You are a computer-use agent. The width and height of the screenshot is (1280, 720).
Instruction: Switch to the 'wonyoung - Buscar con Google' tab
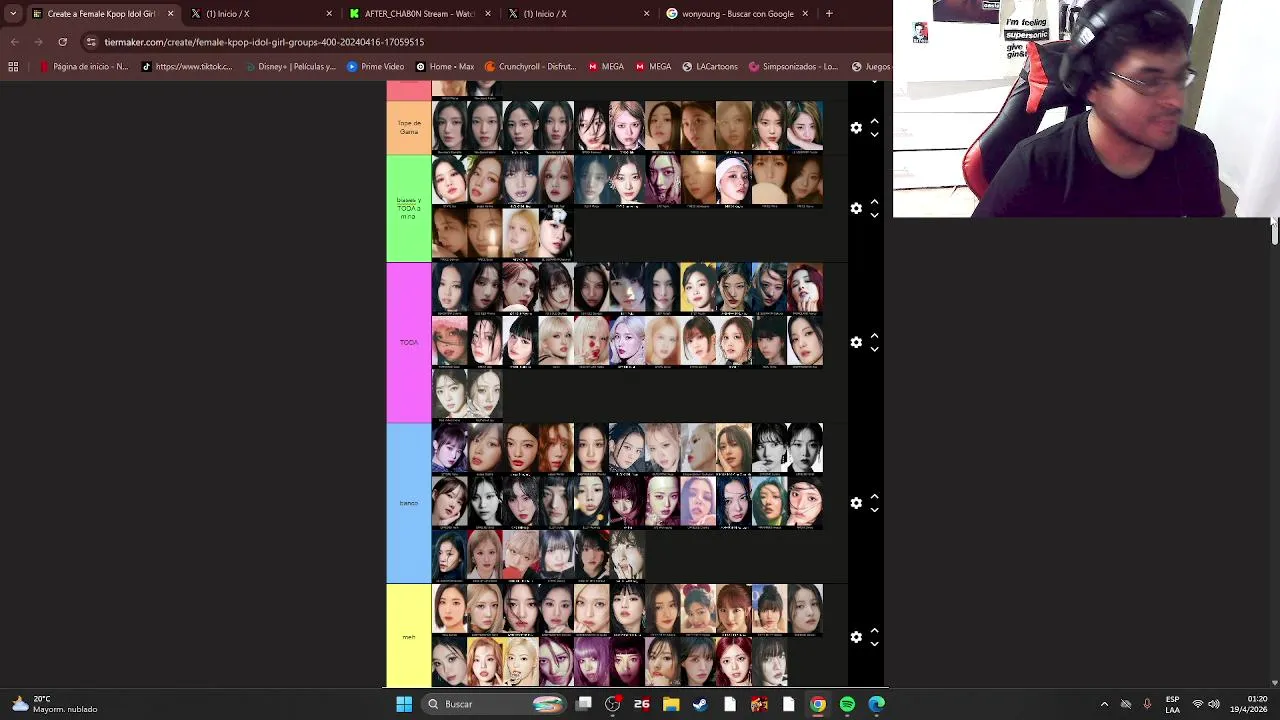[x=736, y=14]
